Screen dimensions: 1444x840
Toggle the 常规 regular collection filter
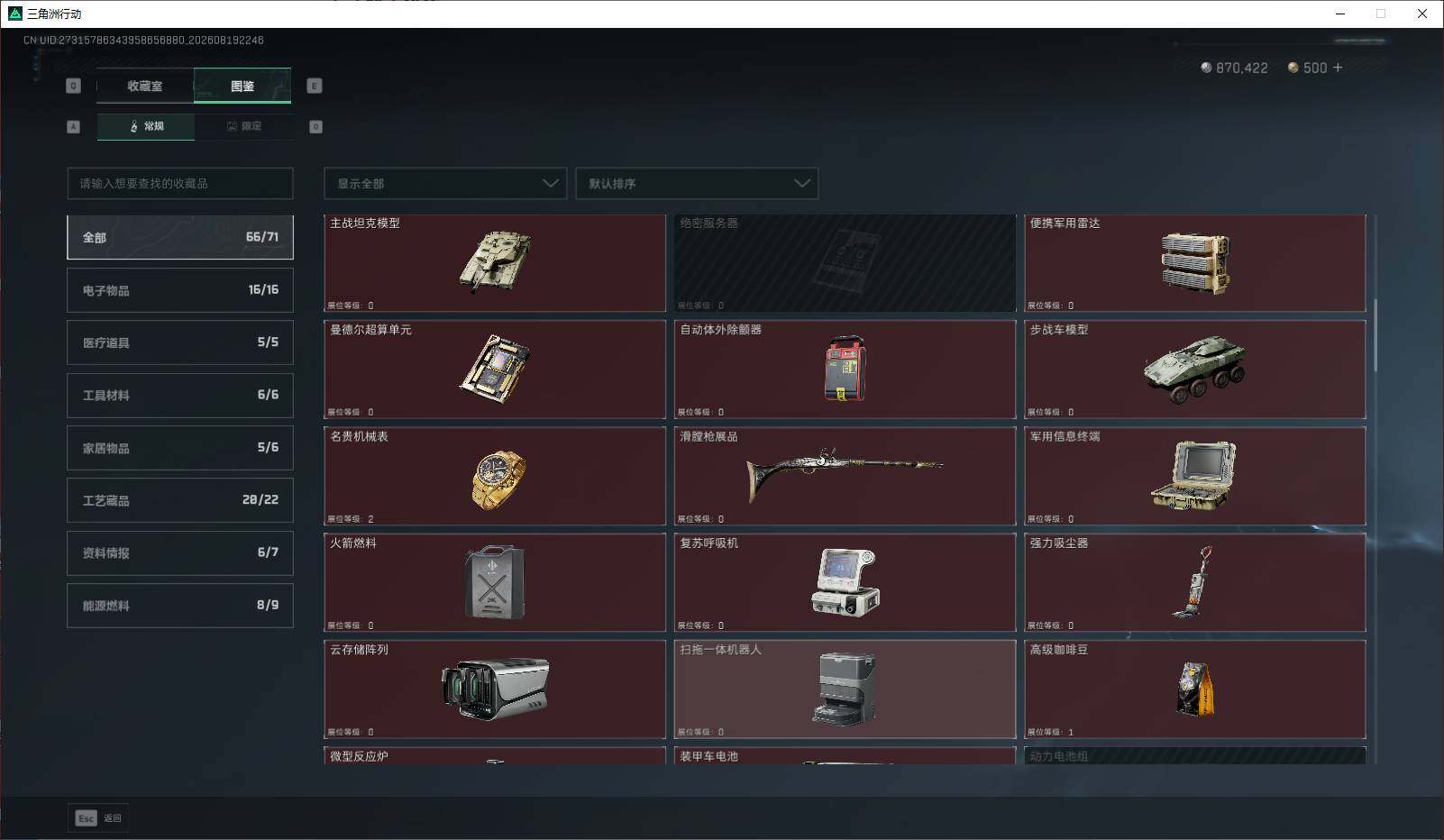tap(146, 126)
